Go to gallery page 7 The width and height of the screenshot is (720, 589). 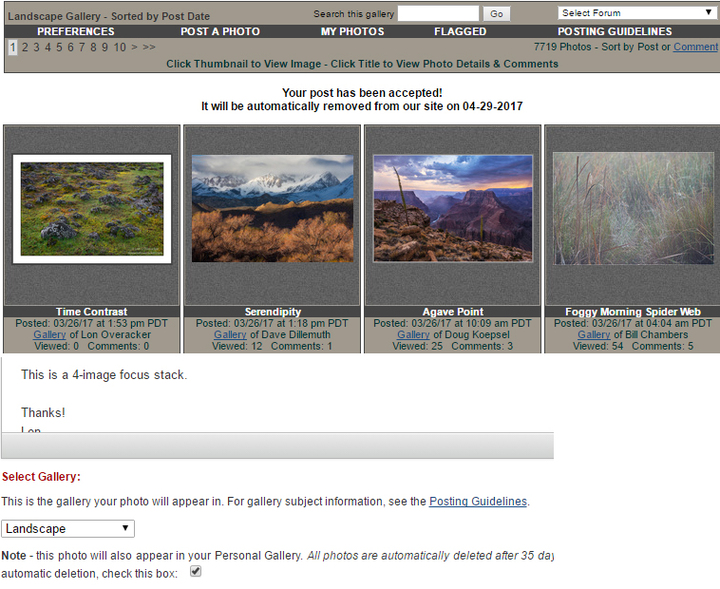click(x=82, y=47)
